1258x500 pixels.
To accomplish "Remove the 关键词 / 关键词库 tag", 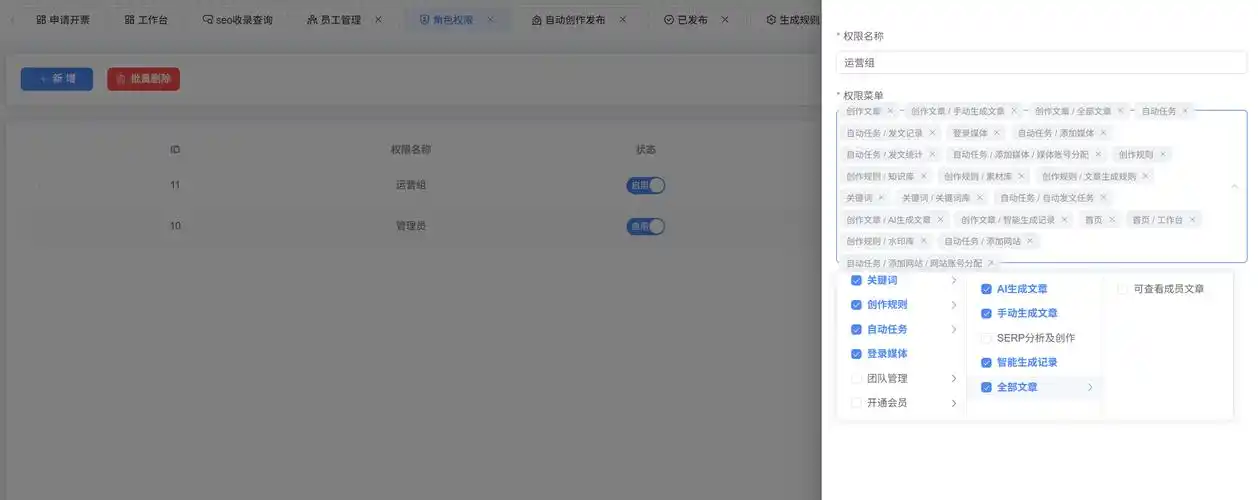I will (979, 198).
